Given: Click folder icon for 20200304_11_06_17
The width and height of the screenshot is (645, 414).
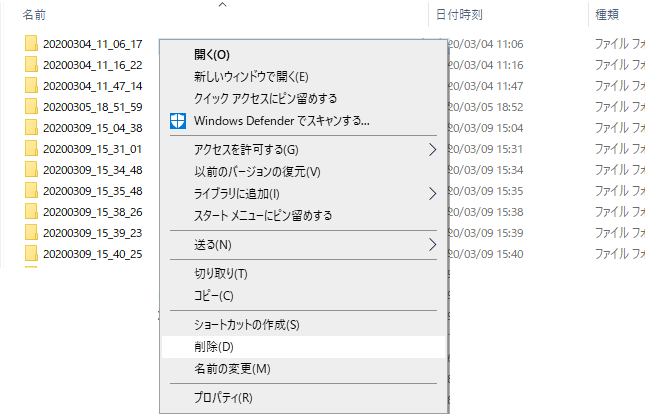Looking at the screenshot, I should pyautogui.click(x=31, y=44).
